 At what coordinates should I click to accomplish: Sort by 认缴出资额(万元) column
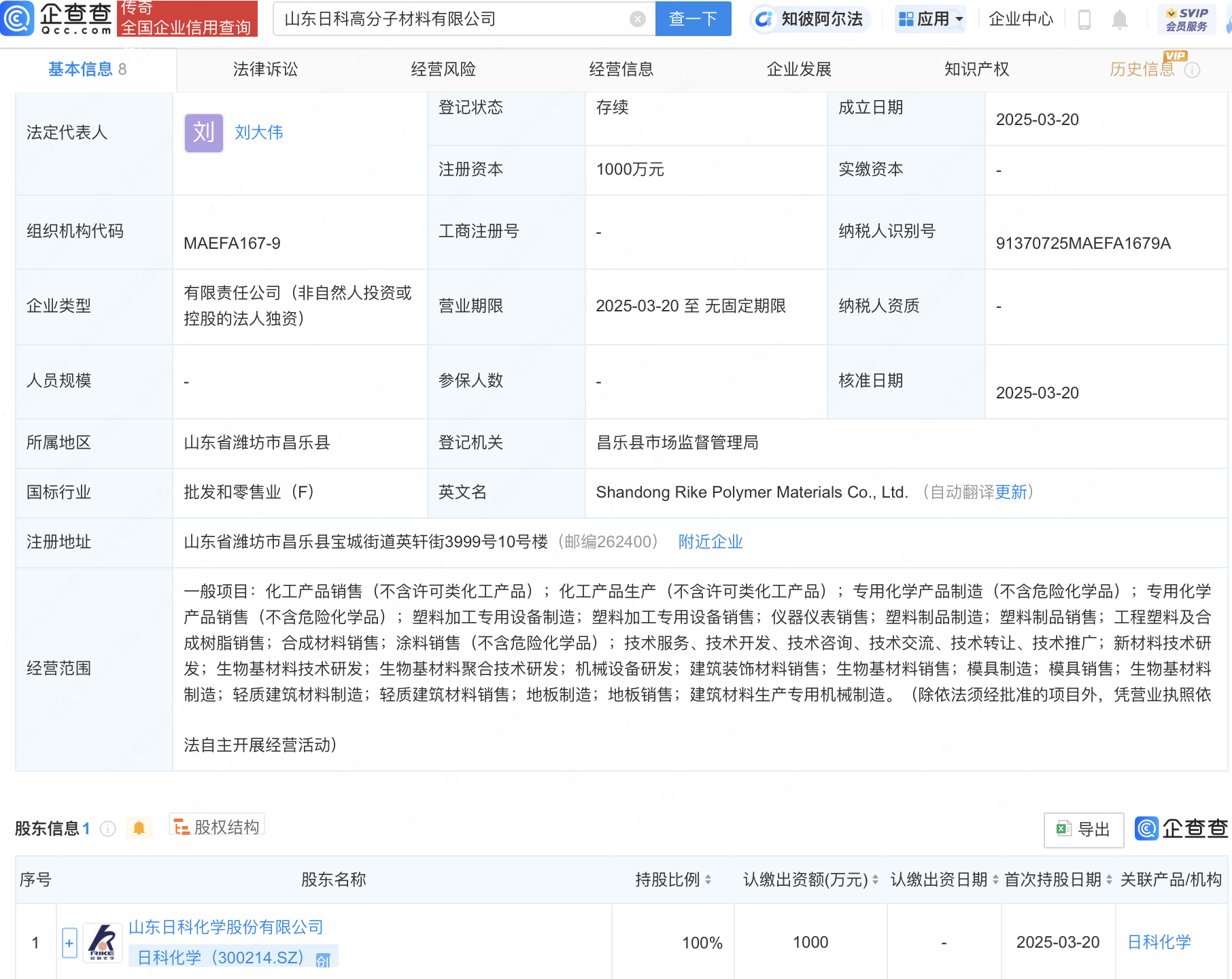tap(875, 880)
